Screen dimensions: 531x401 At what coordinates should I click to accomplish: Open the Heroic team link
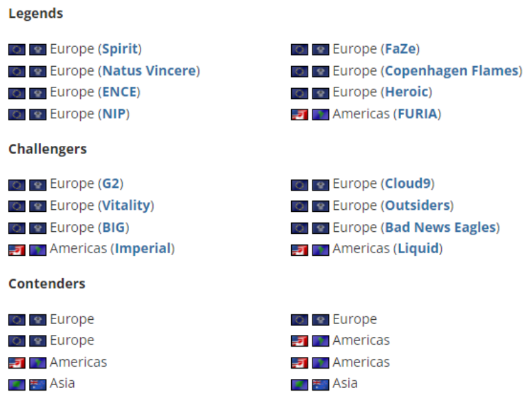click(x=407, y=92)
